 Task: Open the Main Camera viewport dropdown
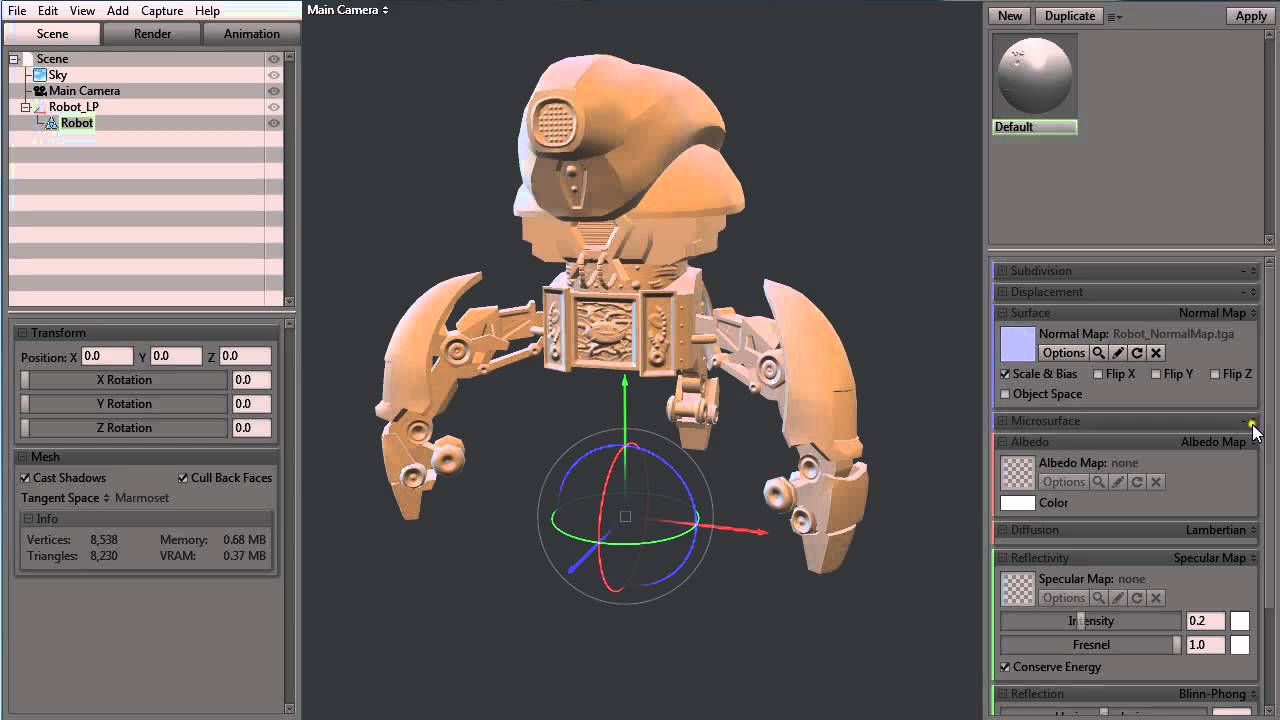[348, 10]
